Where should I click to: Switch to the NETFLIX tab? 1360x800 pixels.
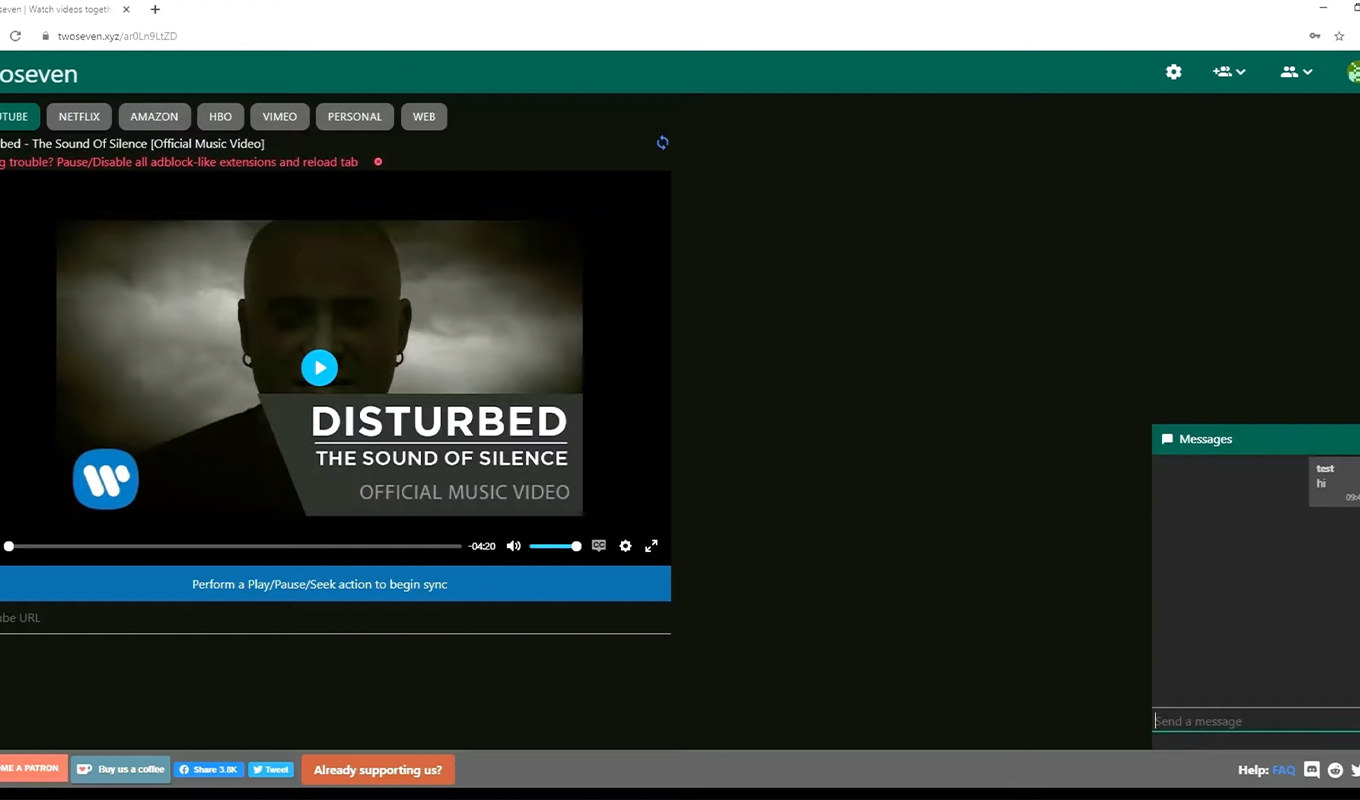click(x=79, y=117)
